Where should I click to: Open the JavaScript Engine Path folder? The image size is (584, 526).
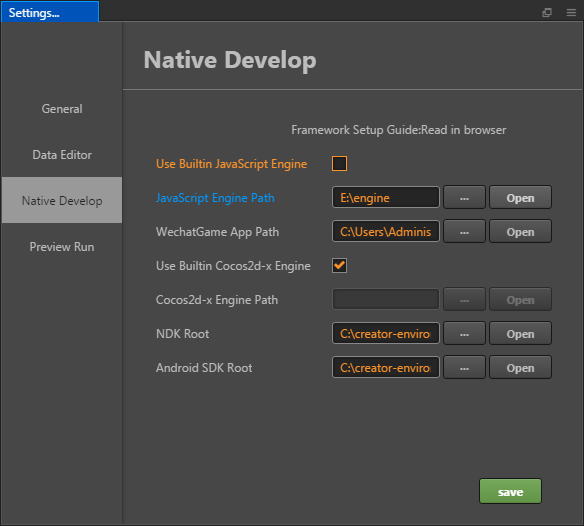(x=520, y=197)
